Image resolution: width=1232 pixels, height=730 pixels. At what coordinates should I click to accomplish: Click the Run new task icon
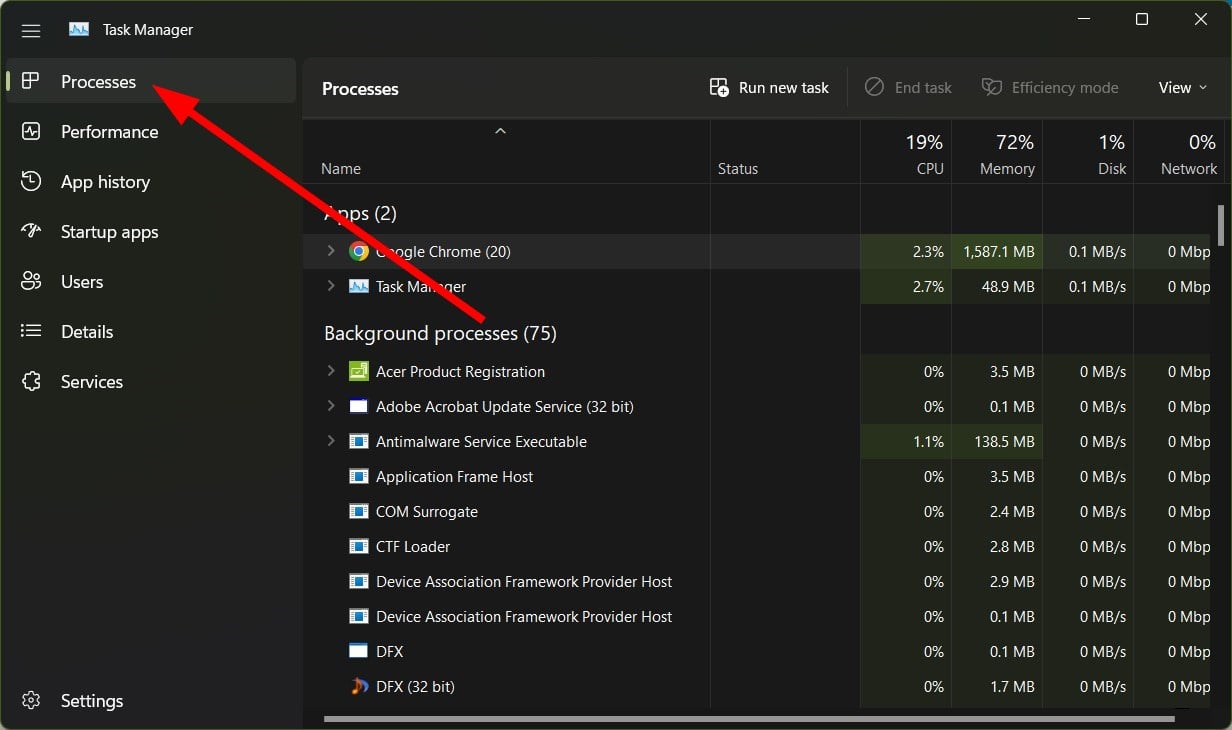coord(719,87)
